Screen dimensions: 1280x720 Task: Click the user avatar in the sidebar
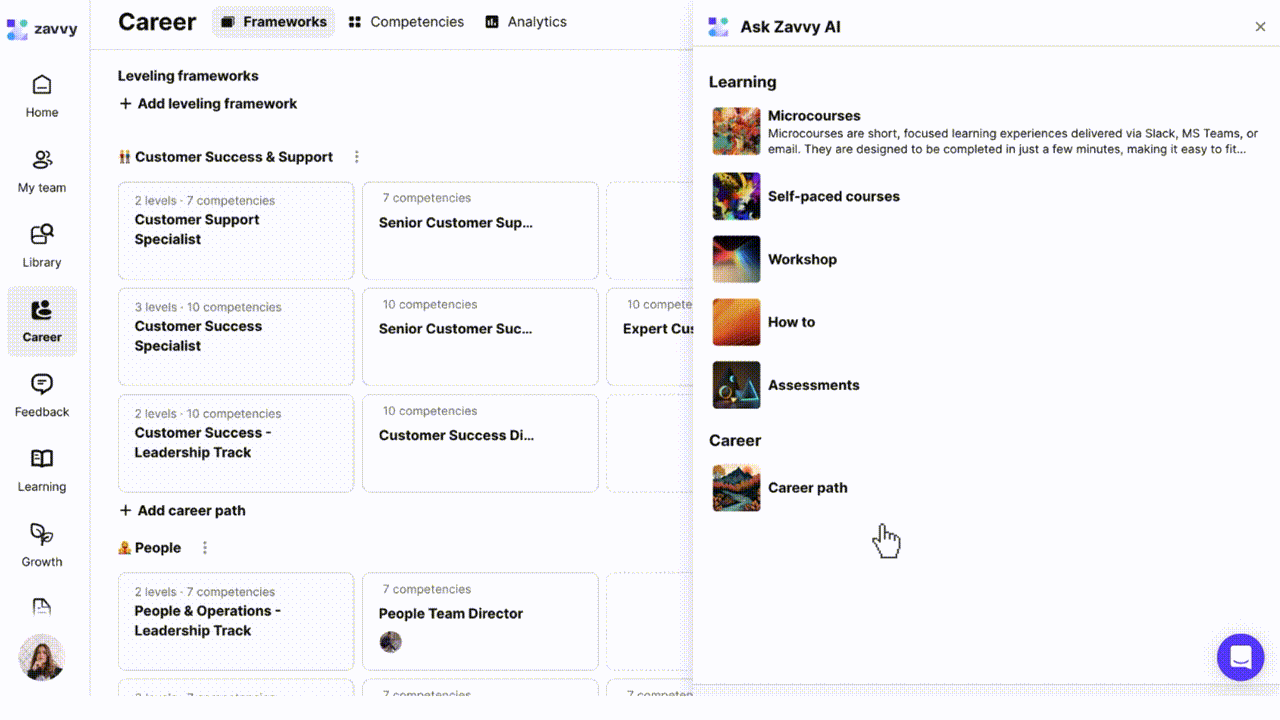(x=42, y=657)
